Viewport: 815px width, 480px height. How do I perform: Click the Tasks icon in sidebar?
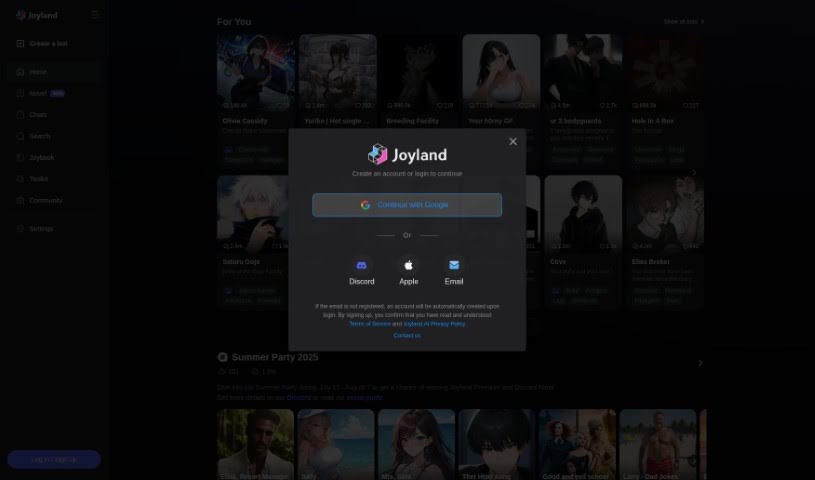20,178
